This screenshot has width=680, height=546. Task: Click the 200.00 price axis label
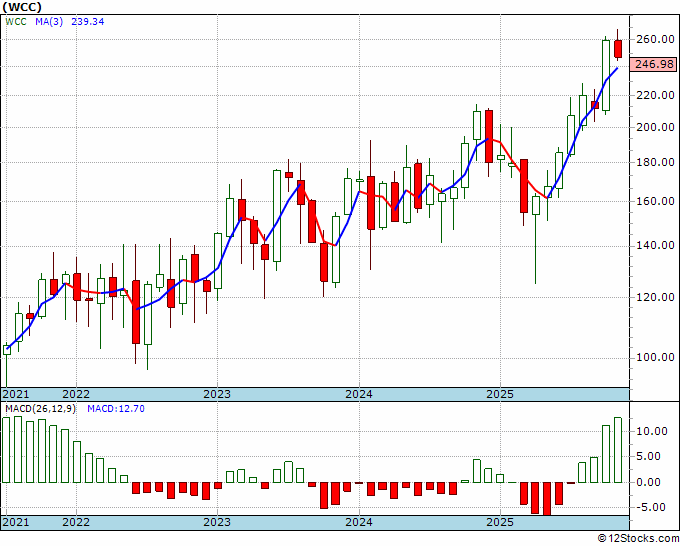(x=655, y=128)
